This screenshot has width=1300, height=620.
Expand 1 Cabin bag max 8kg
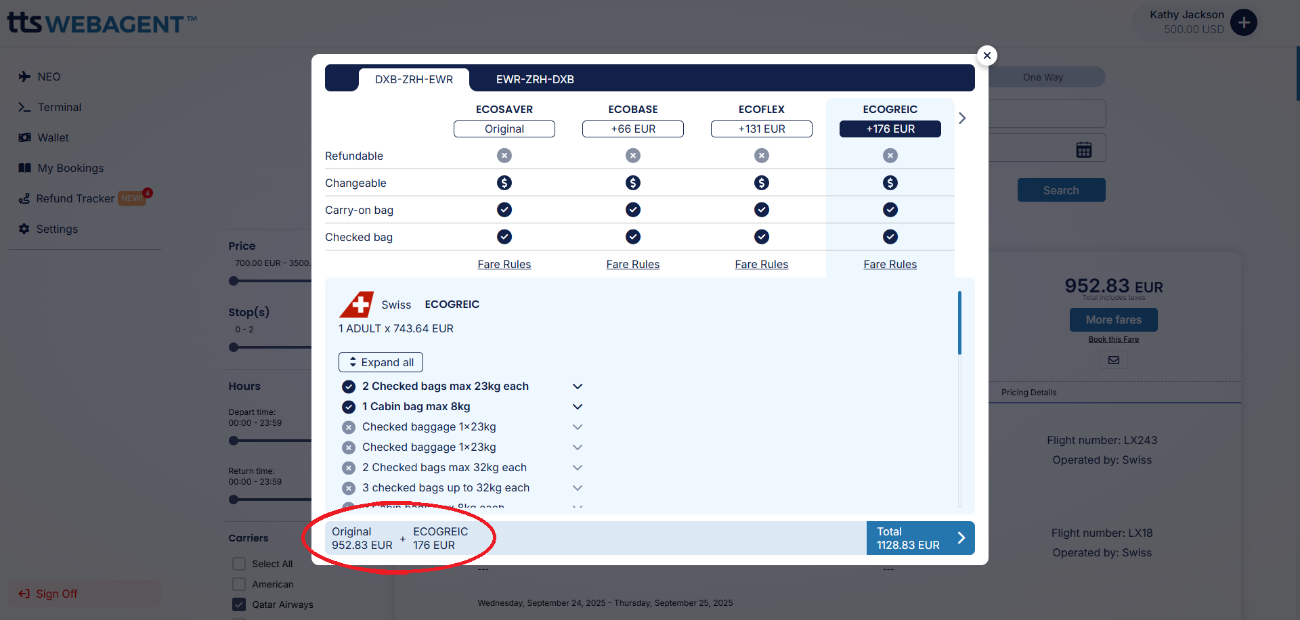point(577,407)
